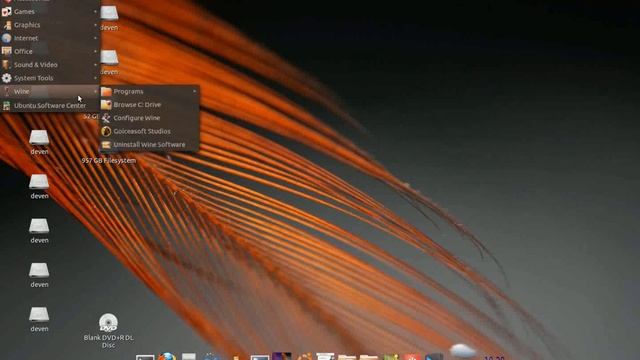
Task: Select the Blank DVD+R DL Disc icon
Action: (x=108, y=323)
